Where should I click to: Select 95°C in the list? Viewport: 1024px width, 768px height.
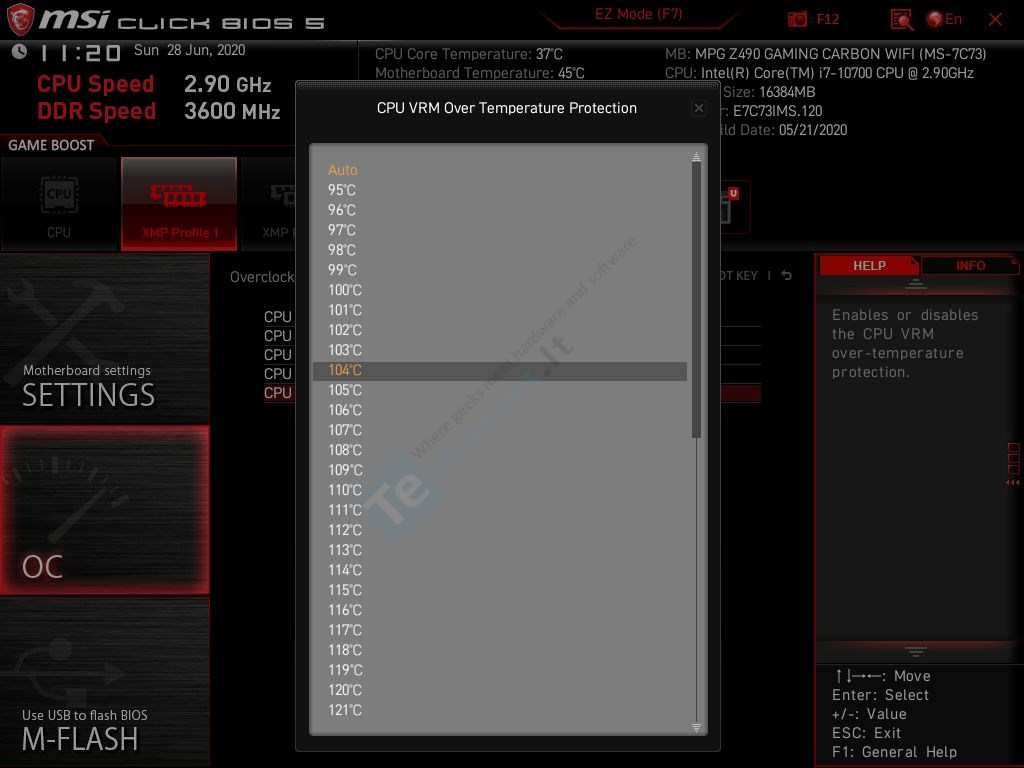pyautogui.click(x=500, y=190)
